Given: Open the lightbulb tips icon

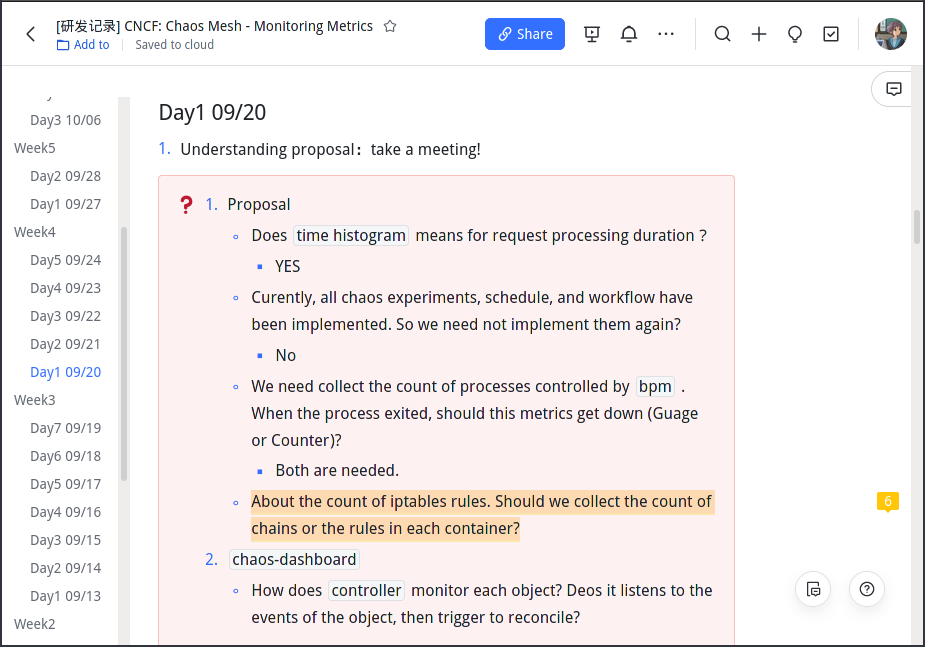Looking at the screenshot, I should [794, 33].
